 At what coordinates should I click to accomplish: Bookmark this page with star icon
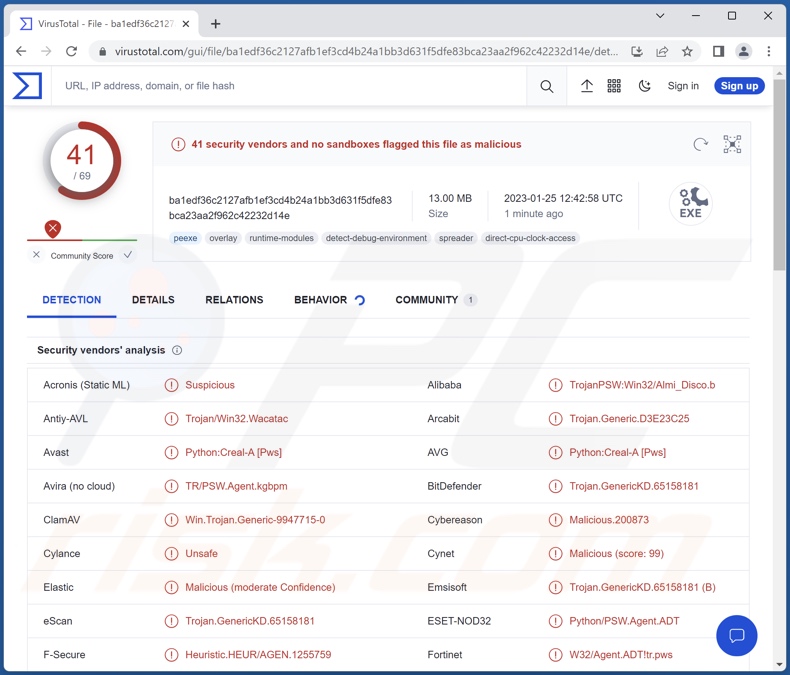point(687,51)
